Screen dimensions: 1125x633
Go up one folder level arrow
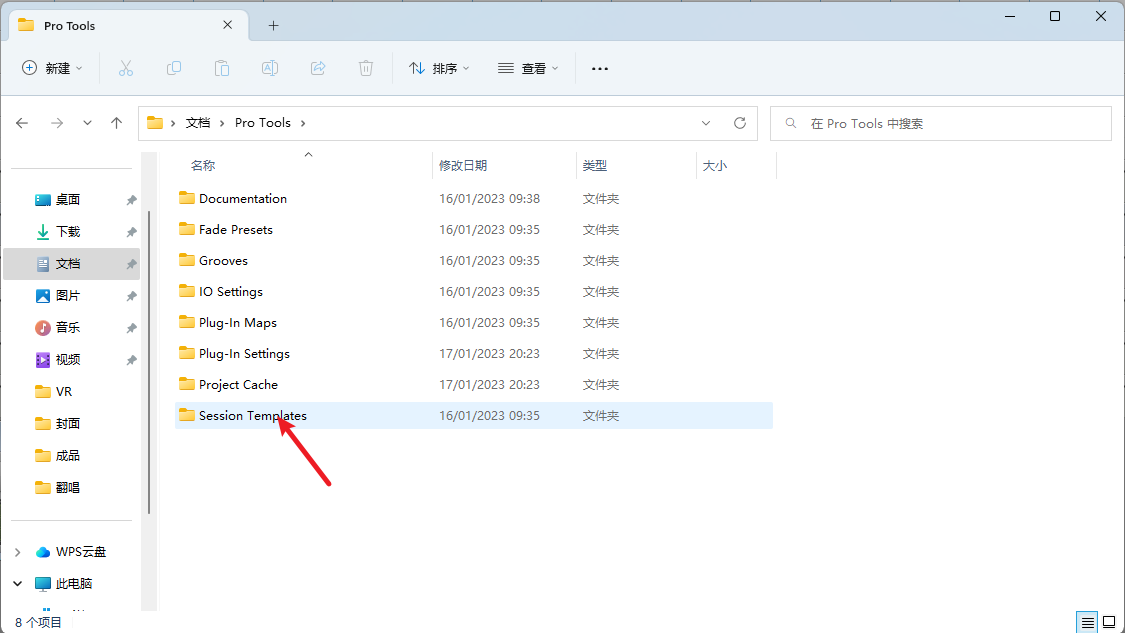(x=116, y=123)
